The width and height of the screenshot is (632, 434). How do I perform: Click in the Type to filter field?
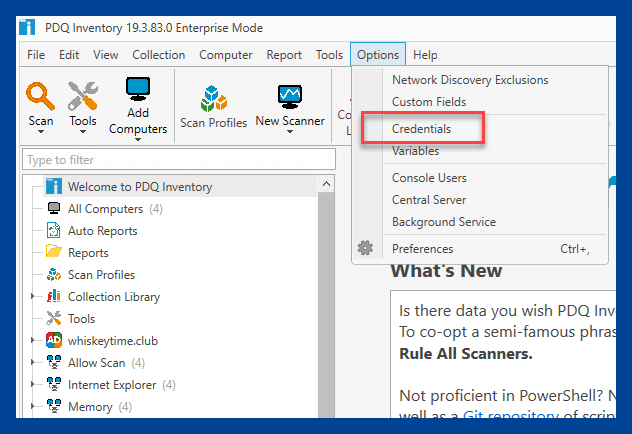coord(179,160)
